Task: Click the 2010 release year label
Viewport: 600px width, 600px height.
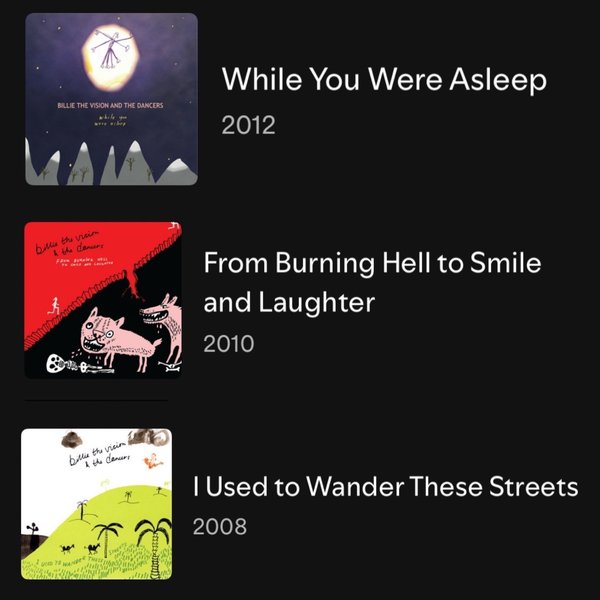Action: pyautogui.click(x=229, y=344)
